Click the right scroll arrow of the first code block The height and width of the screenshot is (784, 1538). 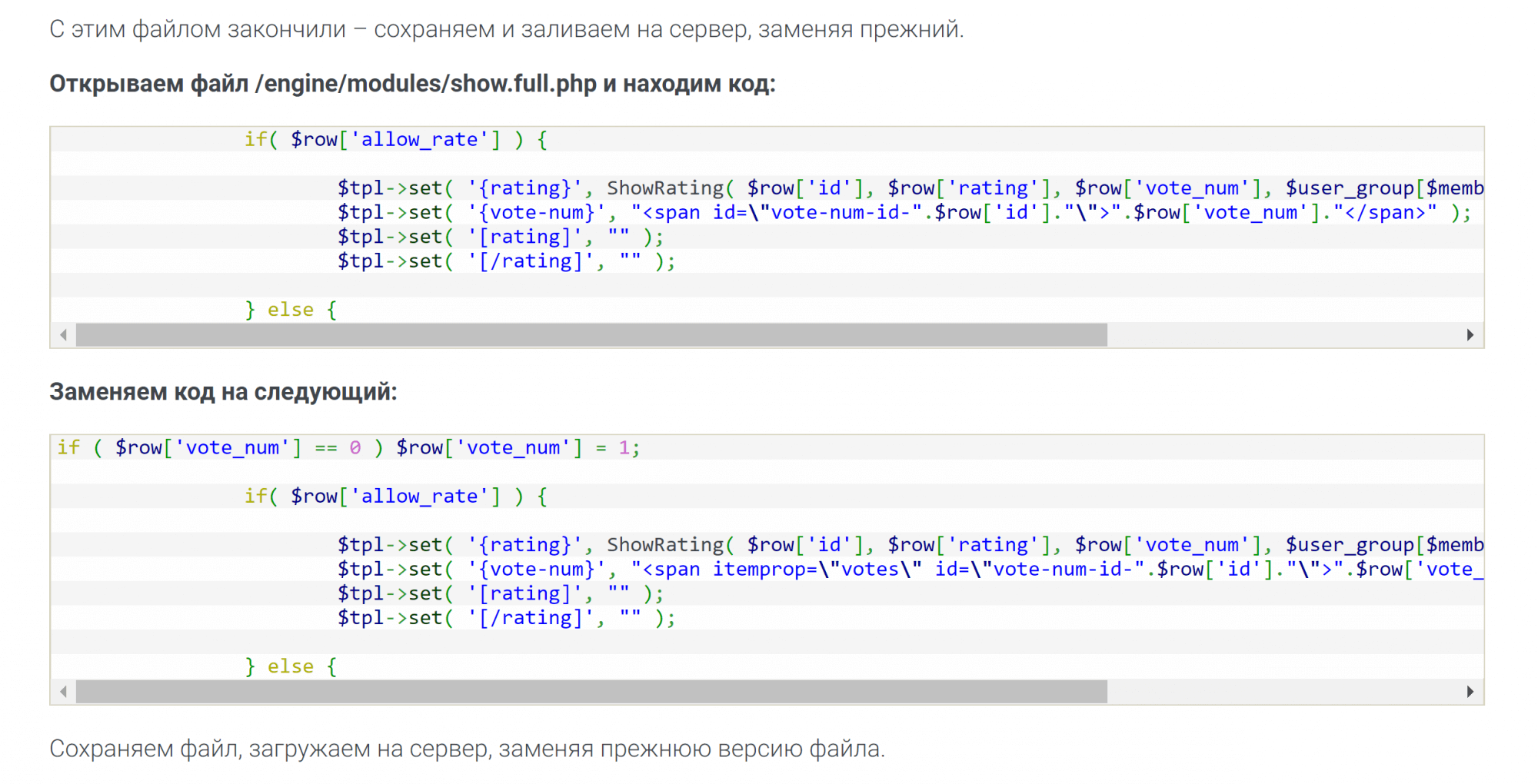coord(1470,335)
